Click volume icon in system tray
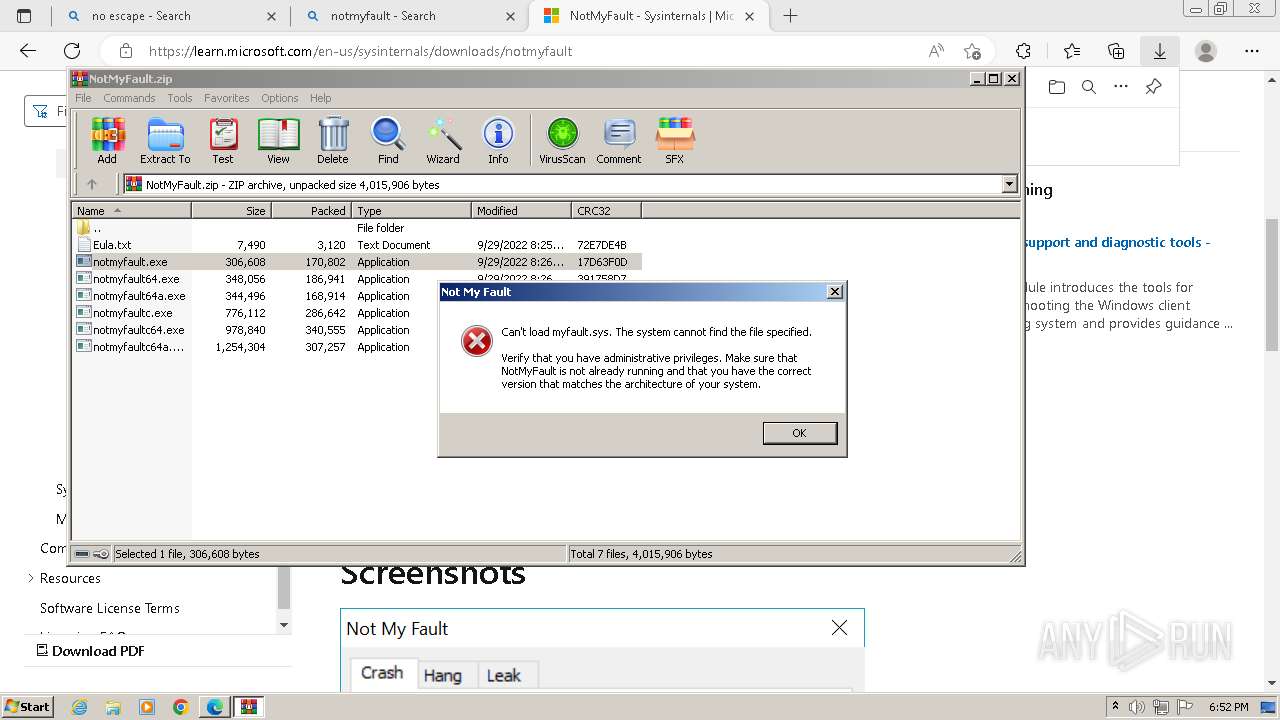 1136,707
